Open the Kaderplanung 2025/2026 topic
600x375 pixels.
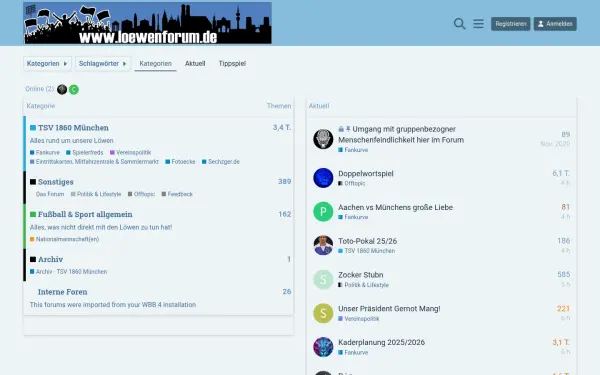[x=381, y=342]
